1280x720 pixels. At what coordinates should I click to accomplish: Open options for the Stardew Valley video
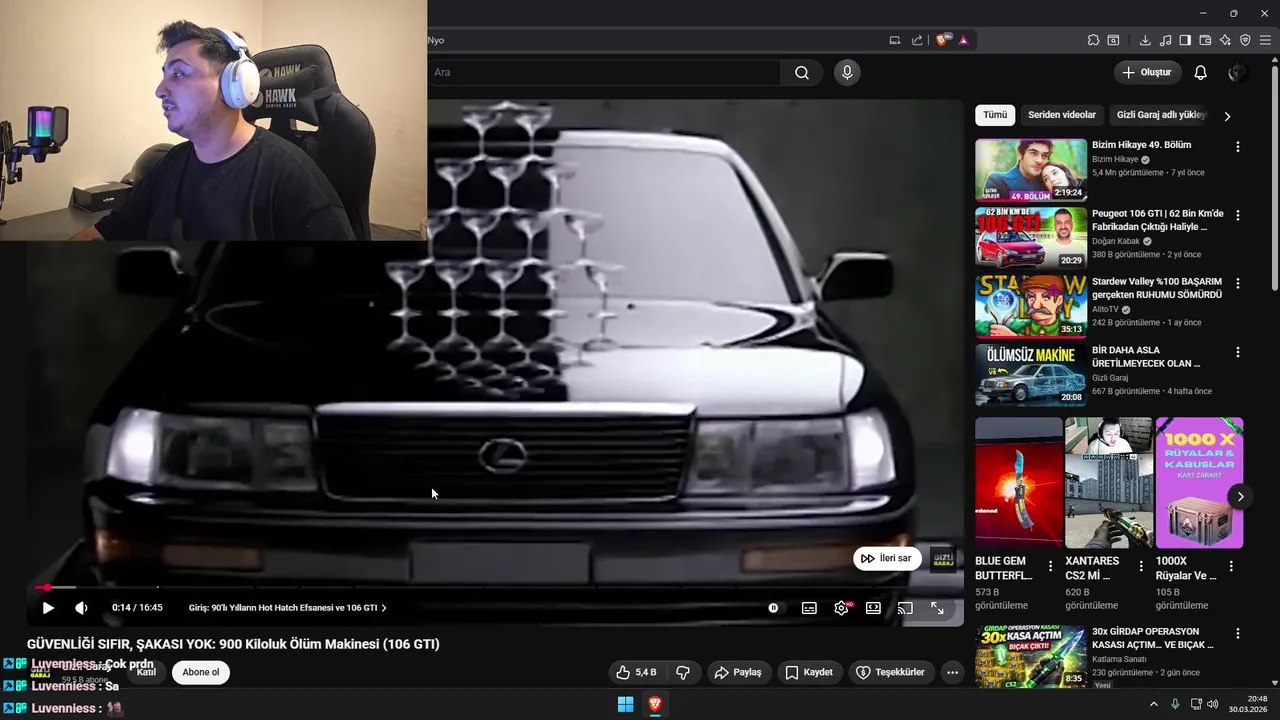click(x=1238, y=283)
